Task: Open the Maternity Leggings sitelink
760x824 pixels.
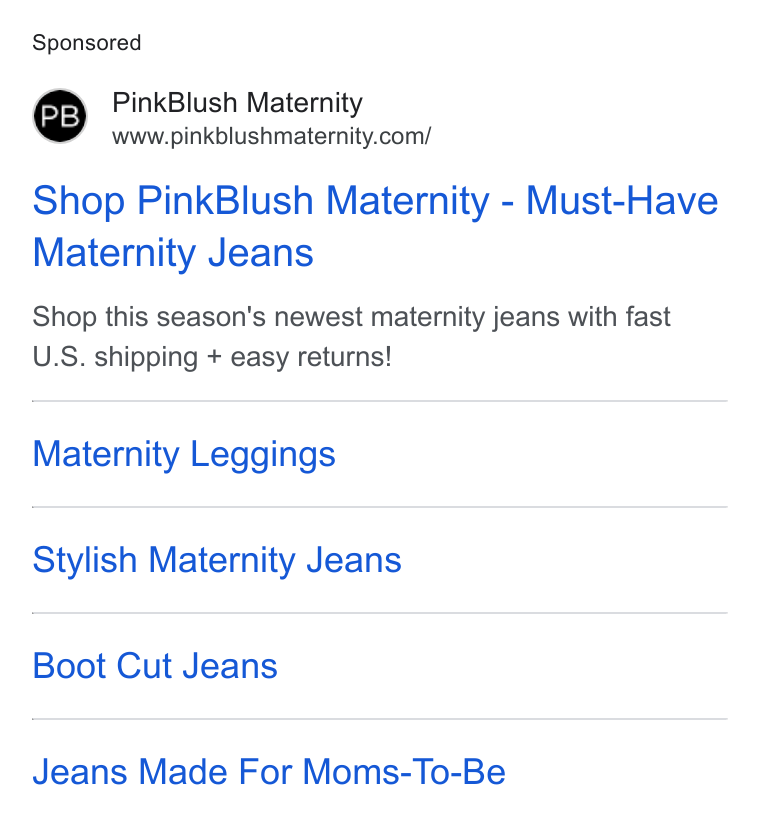Action: tap(184, 454)
